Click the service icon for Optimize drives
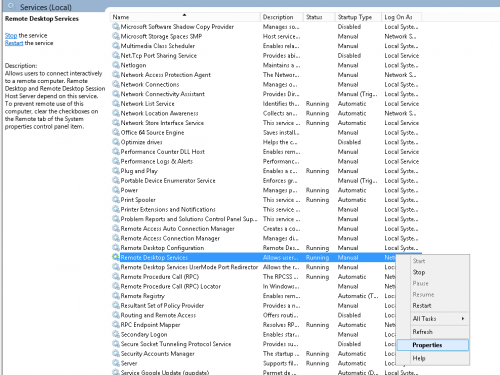The image size is (500, 375). click(x=116, y=142)
